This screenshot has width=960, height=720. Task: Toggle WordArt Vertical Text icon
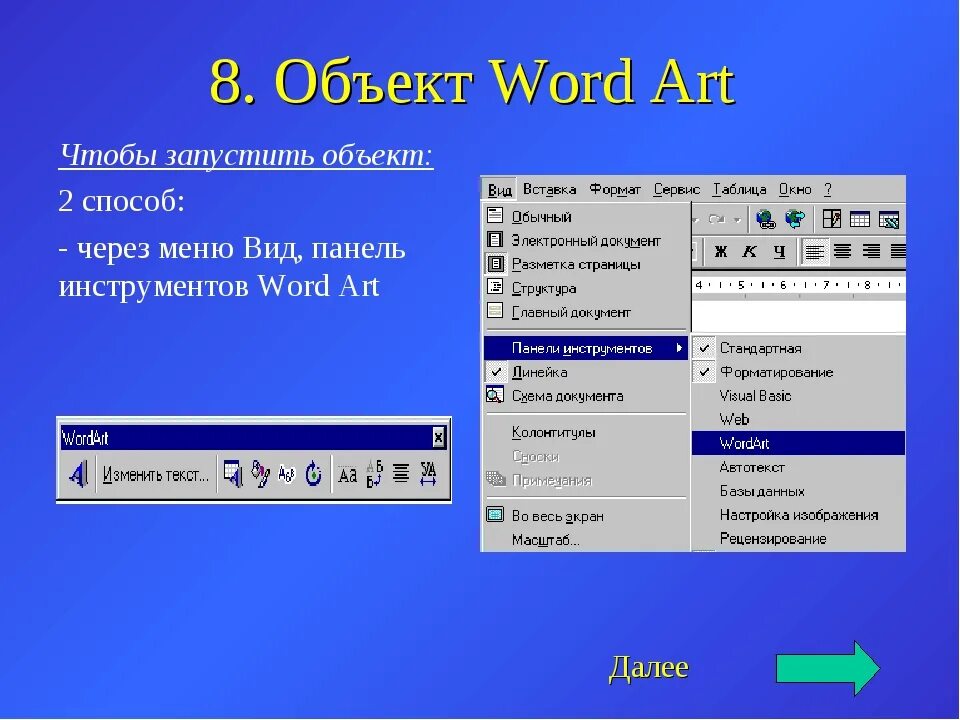tap(374, 474)
